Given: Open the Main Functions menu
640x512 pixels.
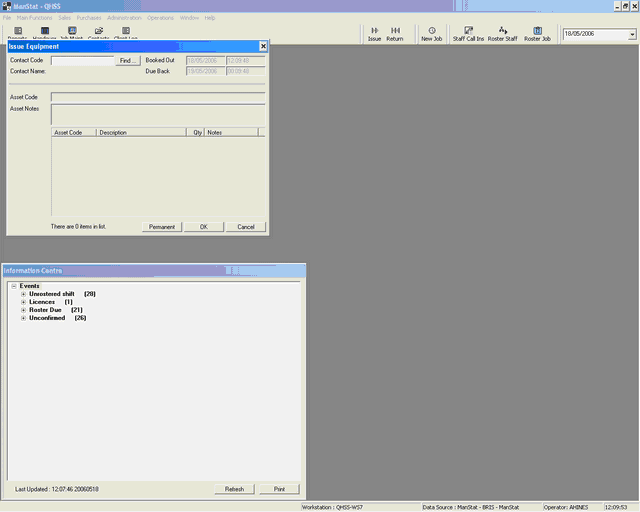Looking at the screenshot, I should pyautogui.click(x=34, y=18).
